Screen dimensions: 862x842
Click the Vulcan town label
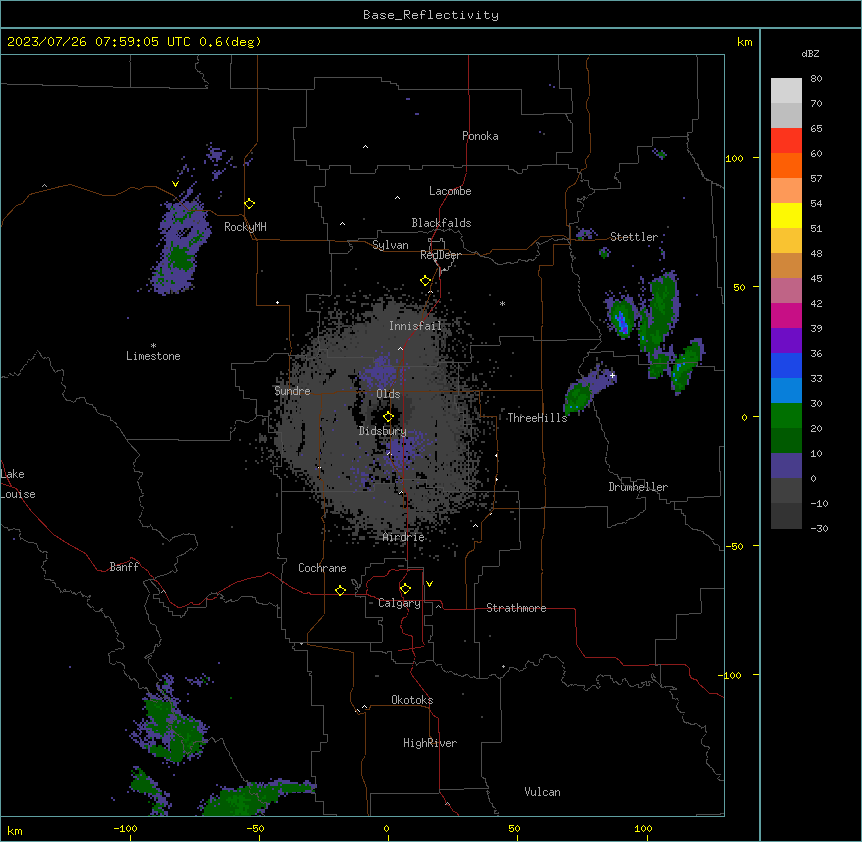point(543,792)
